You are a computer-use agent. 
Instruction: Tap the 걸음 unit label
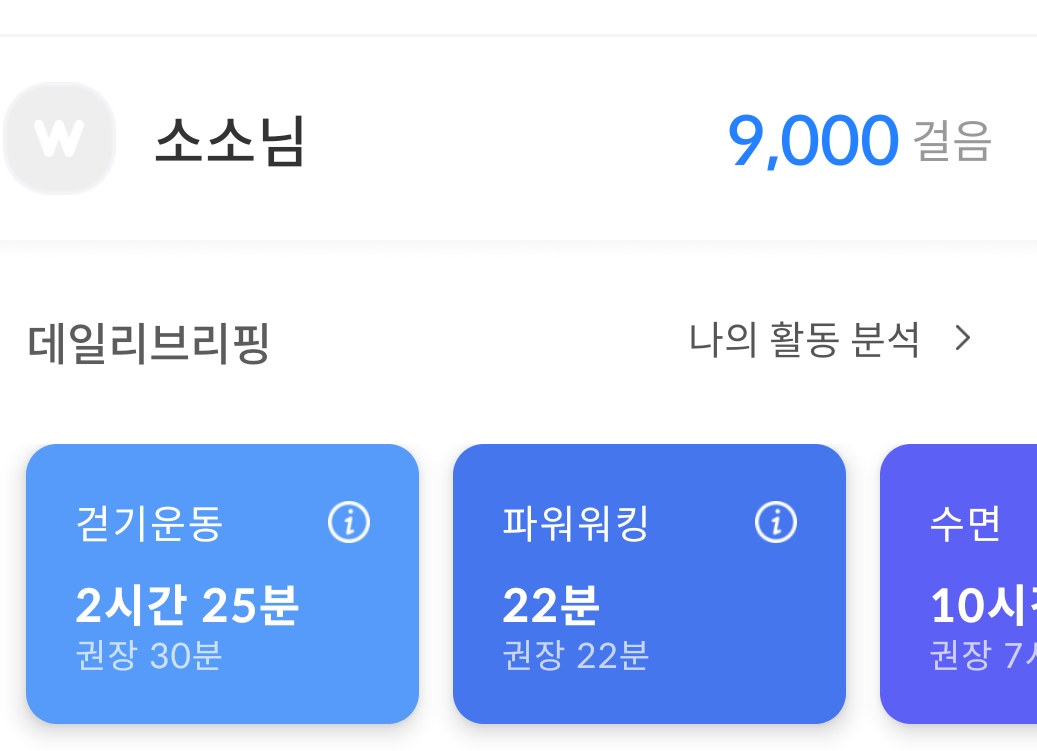[x=952, y=141]
